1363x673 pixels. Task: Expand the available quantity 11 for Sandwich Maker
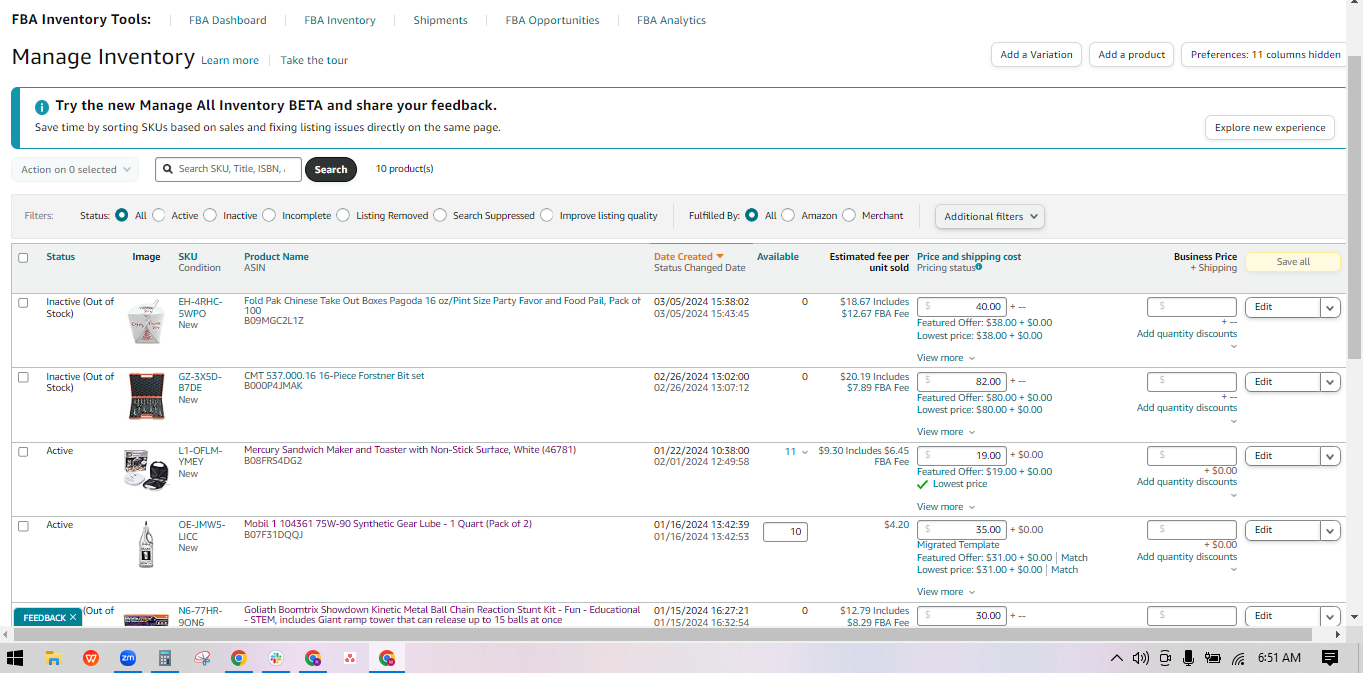click(x=796, y=452)
